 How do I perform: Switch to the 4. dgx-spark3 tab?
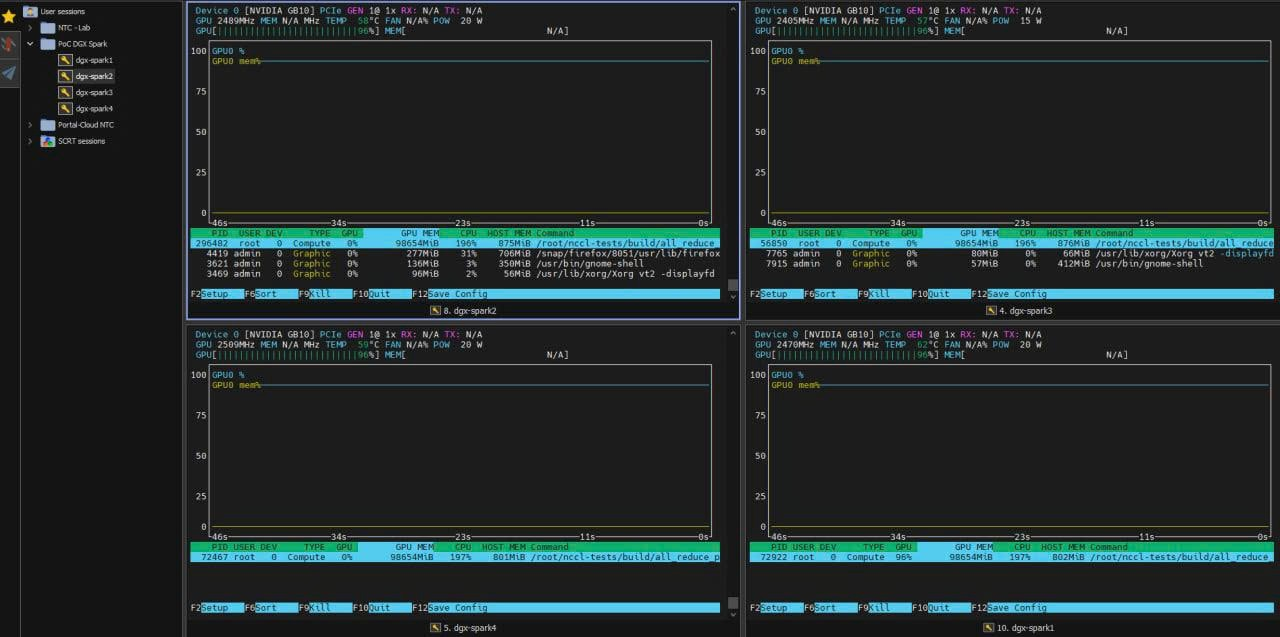pyautogui.click(x=1020, y=310)
